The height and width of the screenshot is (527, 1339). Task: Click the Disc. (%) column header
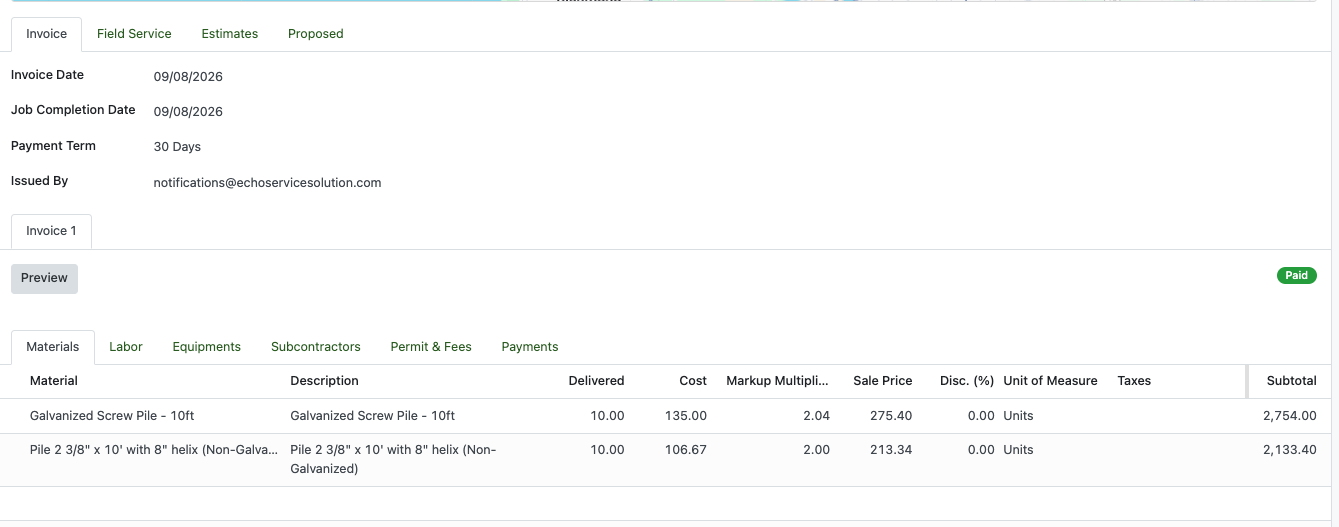tap(967, 381)
